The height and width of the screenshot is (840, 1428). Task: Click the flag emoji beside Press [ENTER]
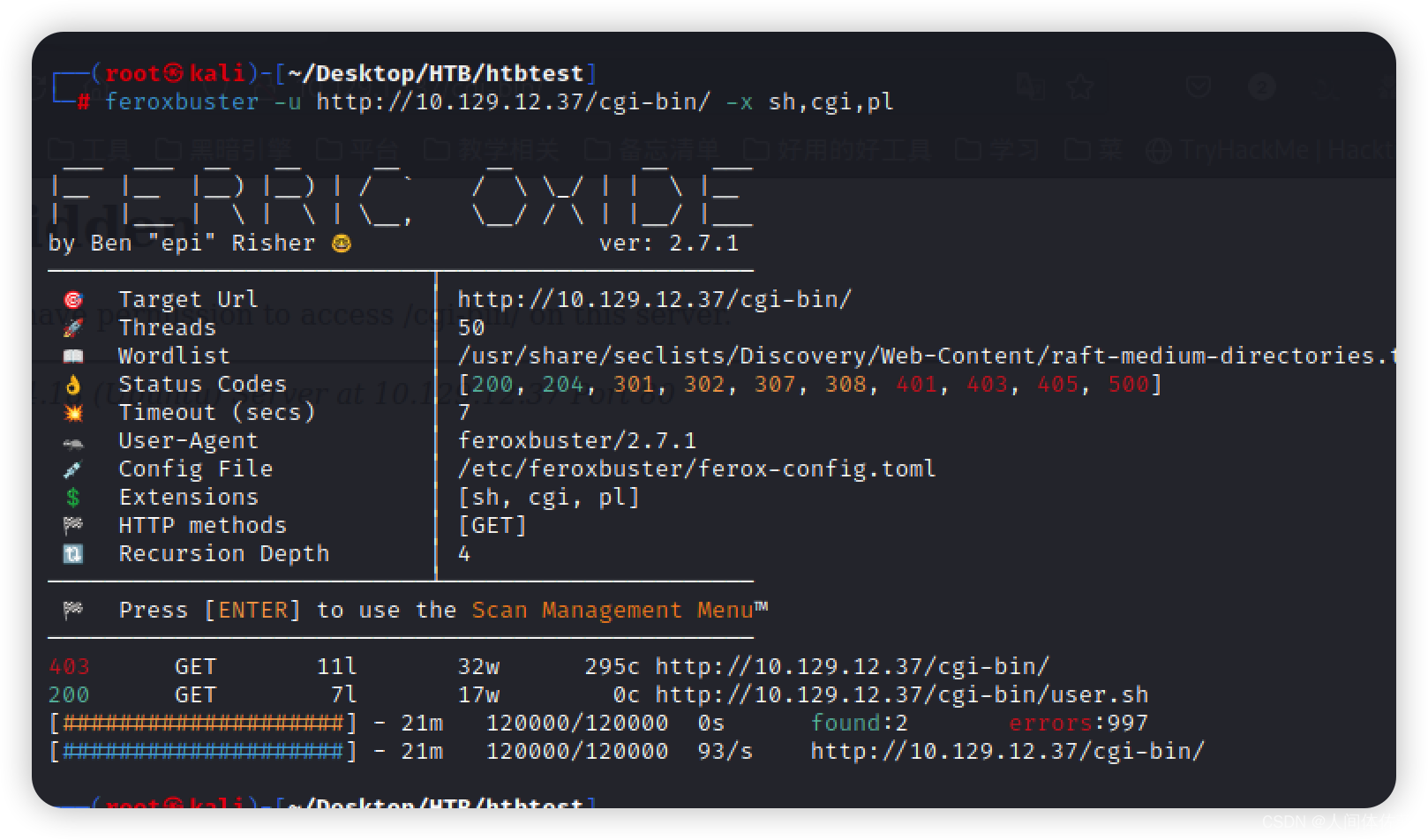pos(73,611)
